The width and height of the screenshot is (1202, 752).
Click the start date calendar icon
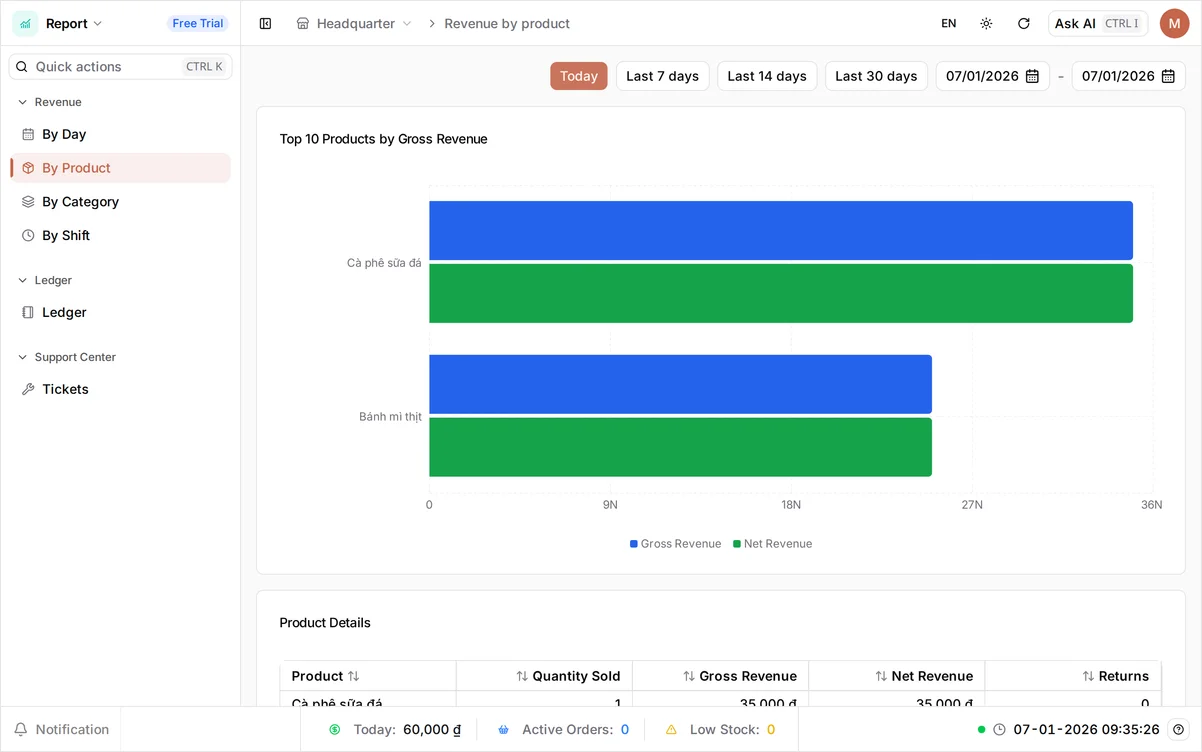[x=1032, y=76]
